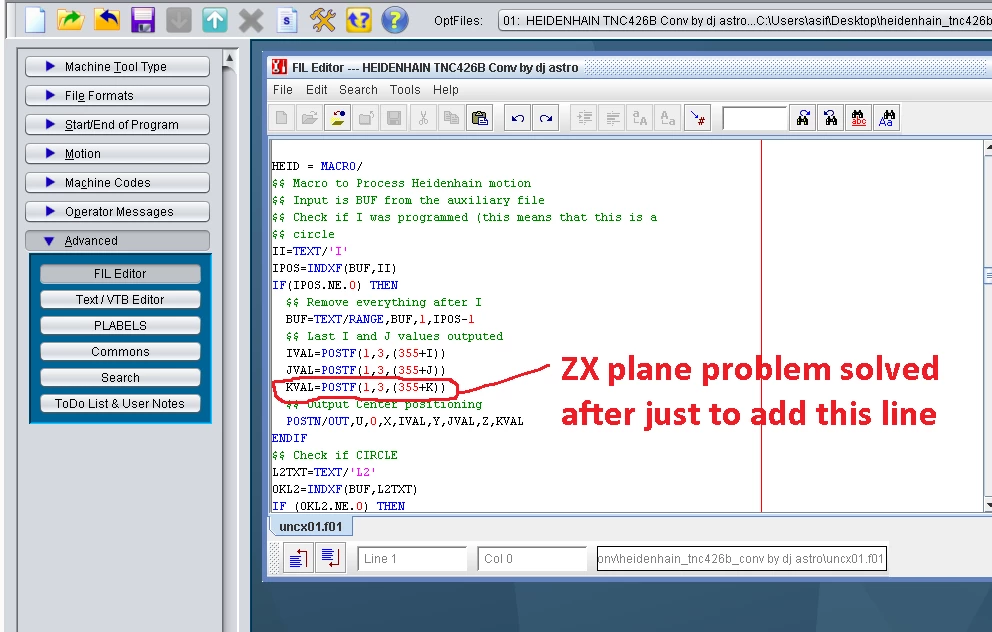Click the go to line number arrow-# icon
Image resolution: width=992 pixels, height=632 pixels.
tap(698, 118)
